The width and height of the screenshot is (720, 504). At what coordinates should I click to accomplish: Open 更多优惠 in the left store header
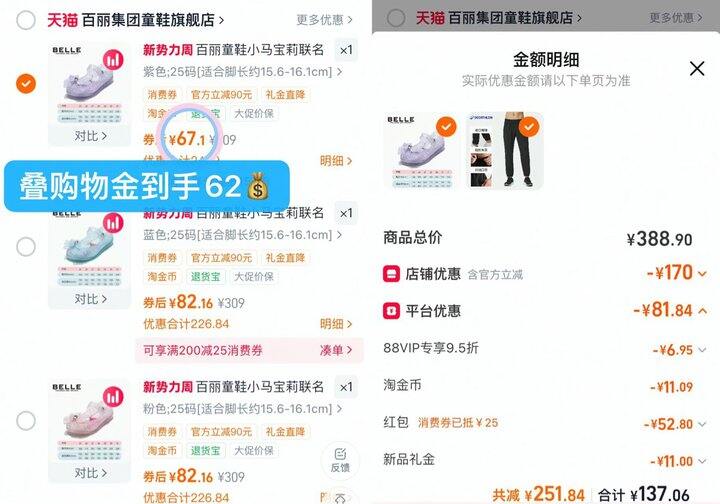click(x=325, y=20)
